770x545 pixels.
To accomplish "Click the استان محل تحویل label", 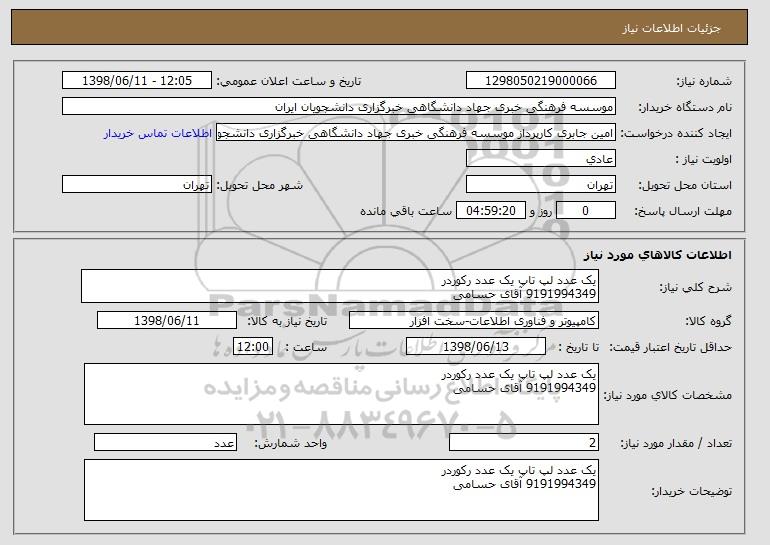I will (685, 186).
